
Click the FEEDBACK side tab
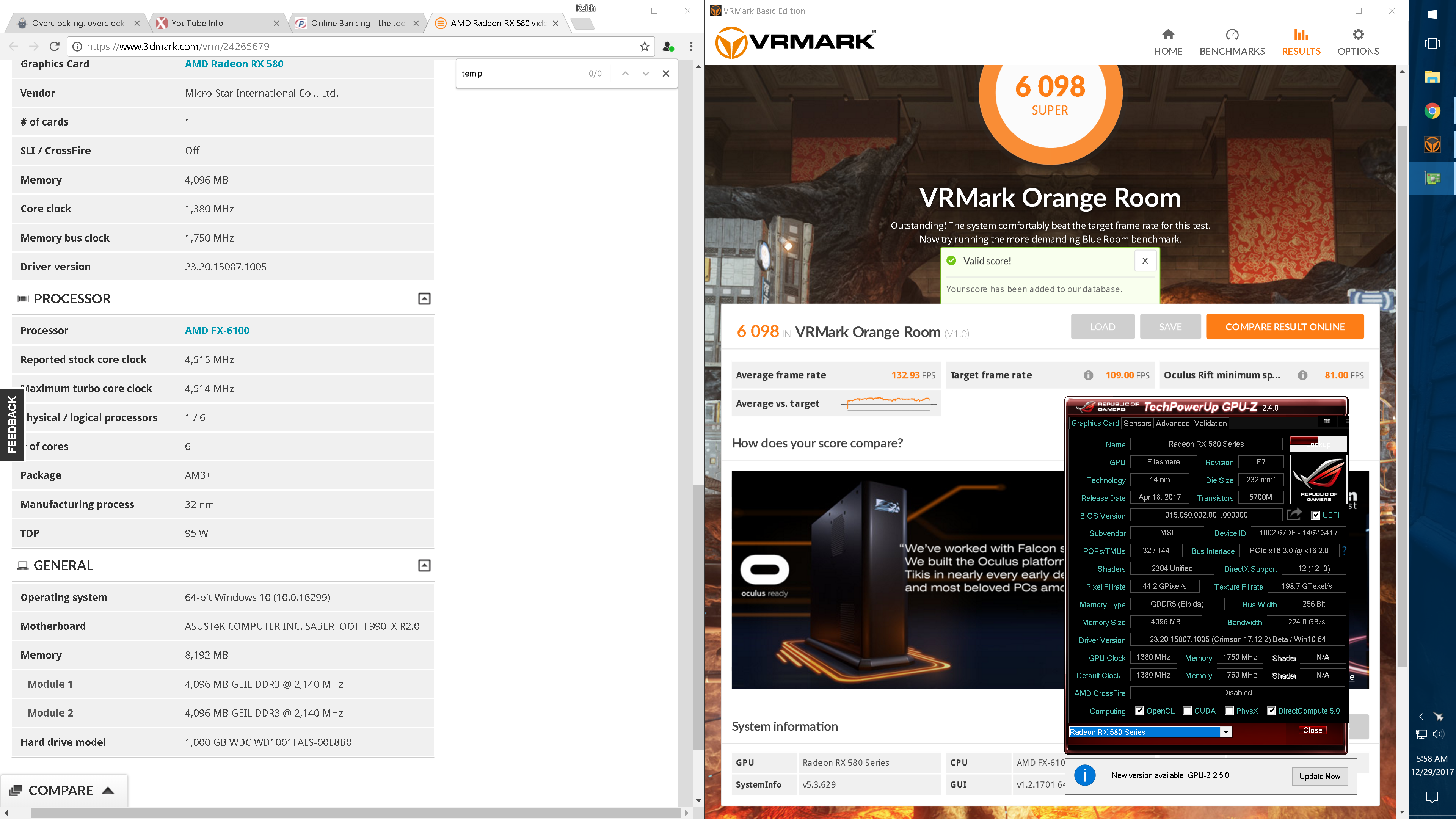point(12,425)
